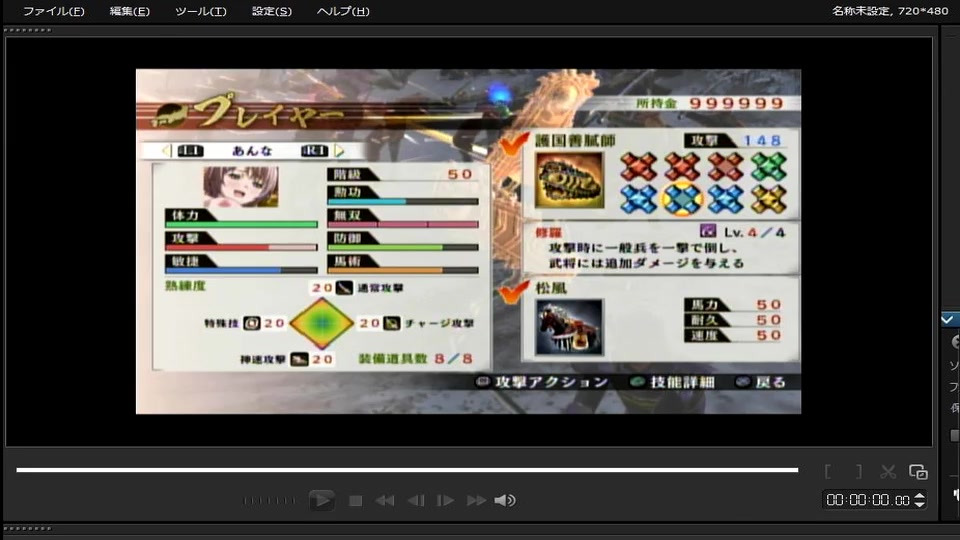Click the 00:00:00.00 timecode field
Image resolution: width=960 pixels, height=540 pixels.
[x=868, y=500]
